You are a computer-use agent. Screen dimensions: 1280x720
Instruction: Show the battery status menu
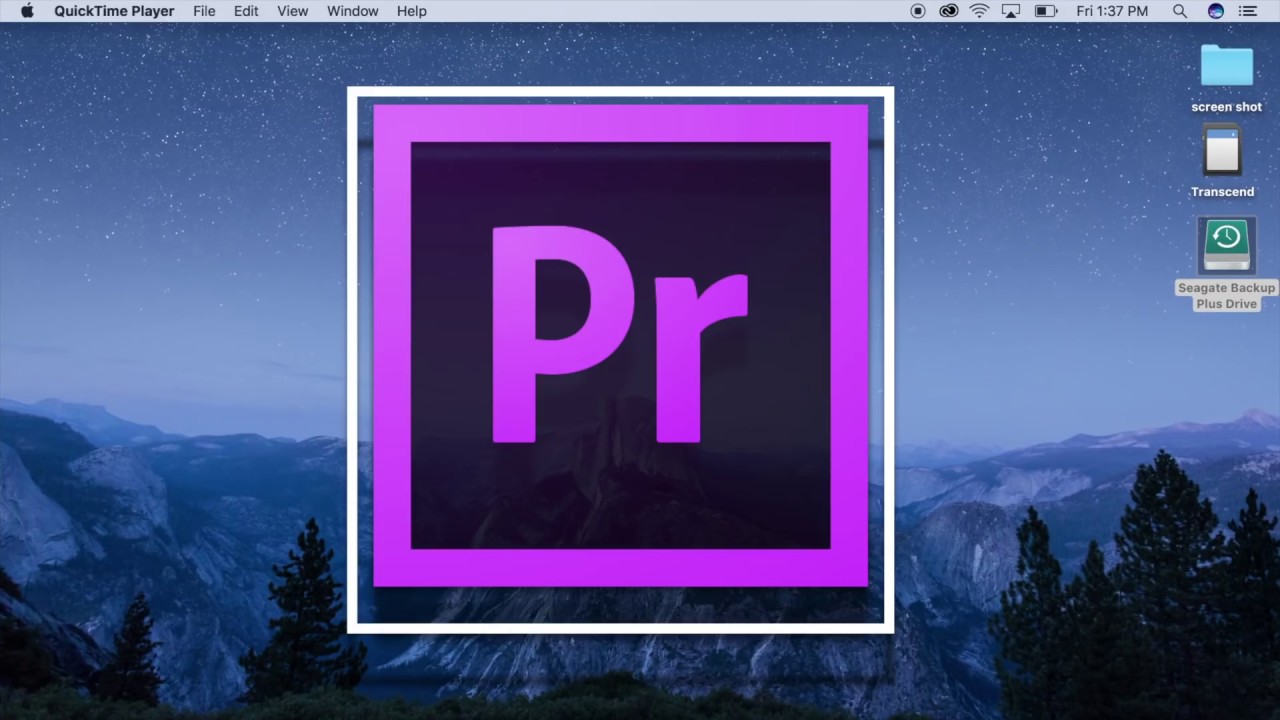pos(1046,11)
